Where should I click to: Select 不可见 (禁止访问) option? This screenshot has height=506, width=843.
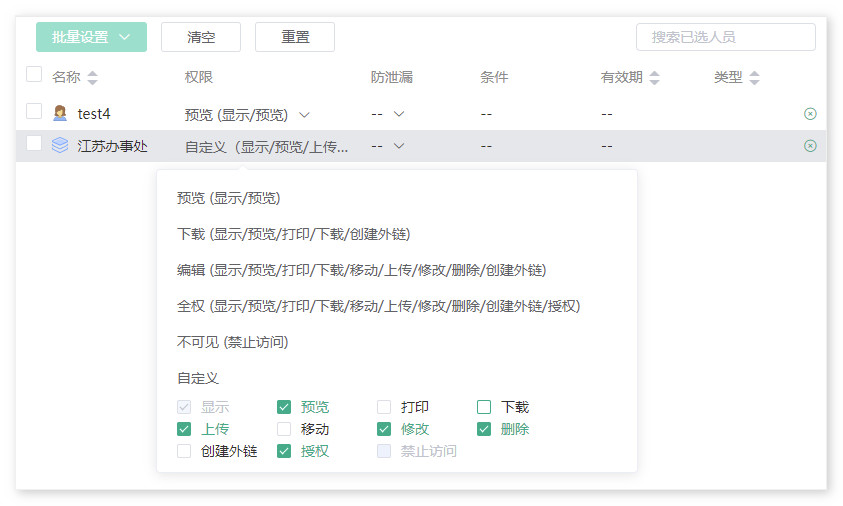pyautogui.click(x=232, y=342)
